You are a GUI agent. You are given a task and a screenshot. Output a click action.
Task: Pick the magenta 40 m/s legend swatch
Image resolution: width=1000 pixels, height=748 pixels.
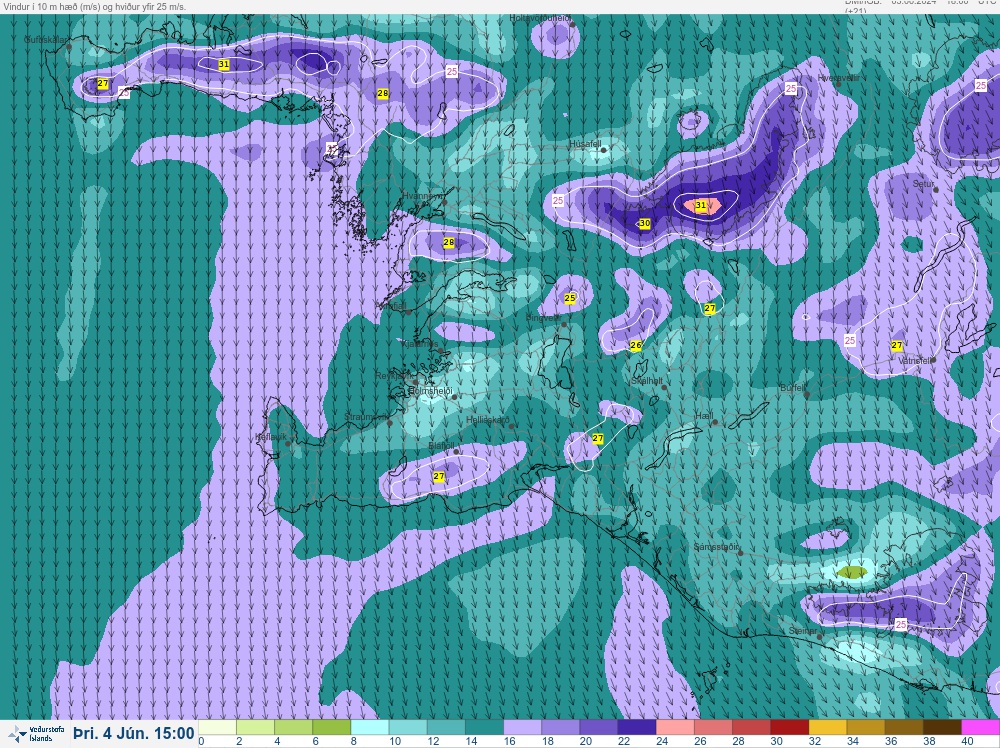tap(981, 728)
